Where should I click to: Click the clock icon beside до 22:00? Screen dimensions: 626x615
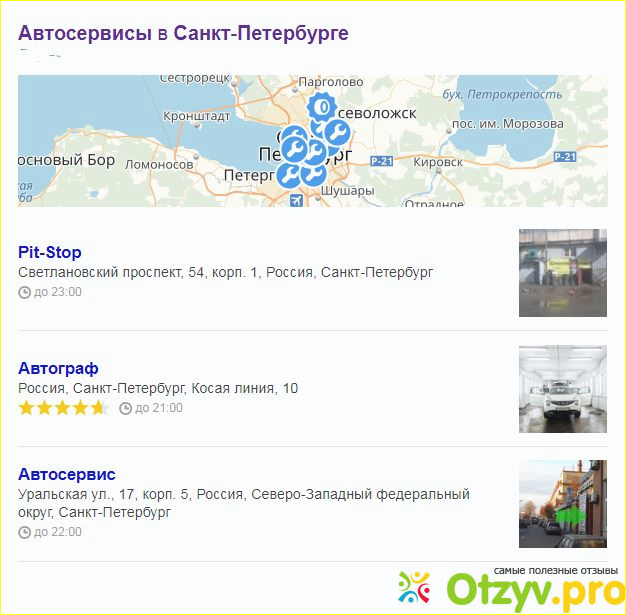(x=25, y=532)
